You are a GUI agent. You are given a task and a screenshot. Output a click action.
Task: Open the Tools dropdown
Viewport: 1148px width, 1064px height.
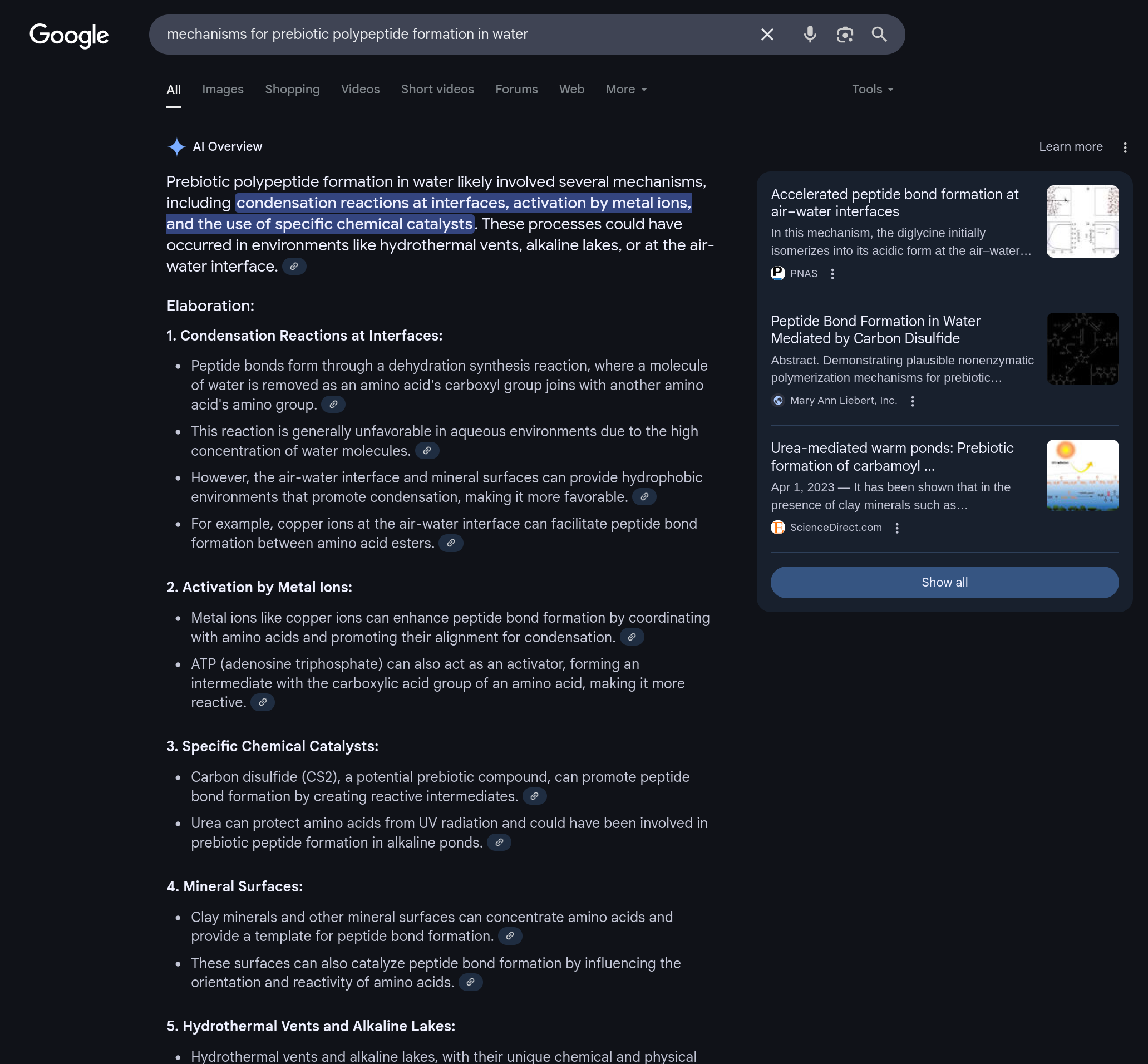(871, 89)
